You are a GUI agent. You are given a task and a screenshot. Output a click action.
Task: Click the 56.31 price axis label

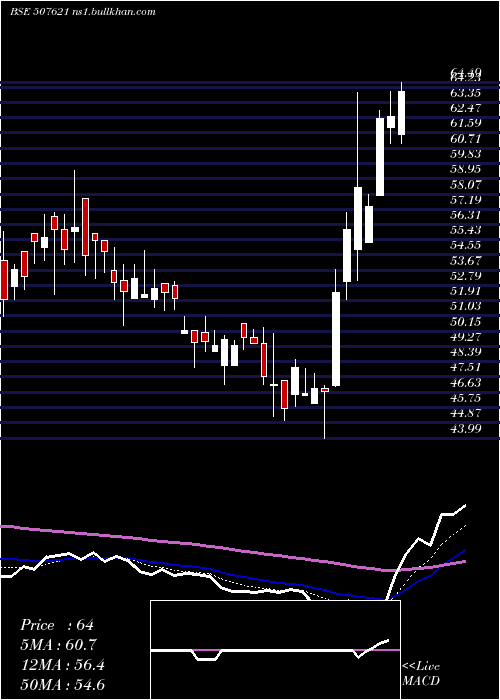tap(465, 215)
